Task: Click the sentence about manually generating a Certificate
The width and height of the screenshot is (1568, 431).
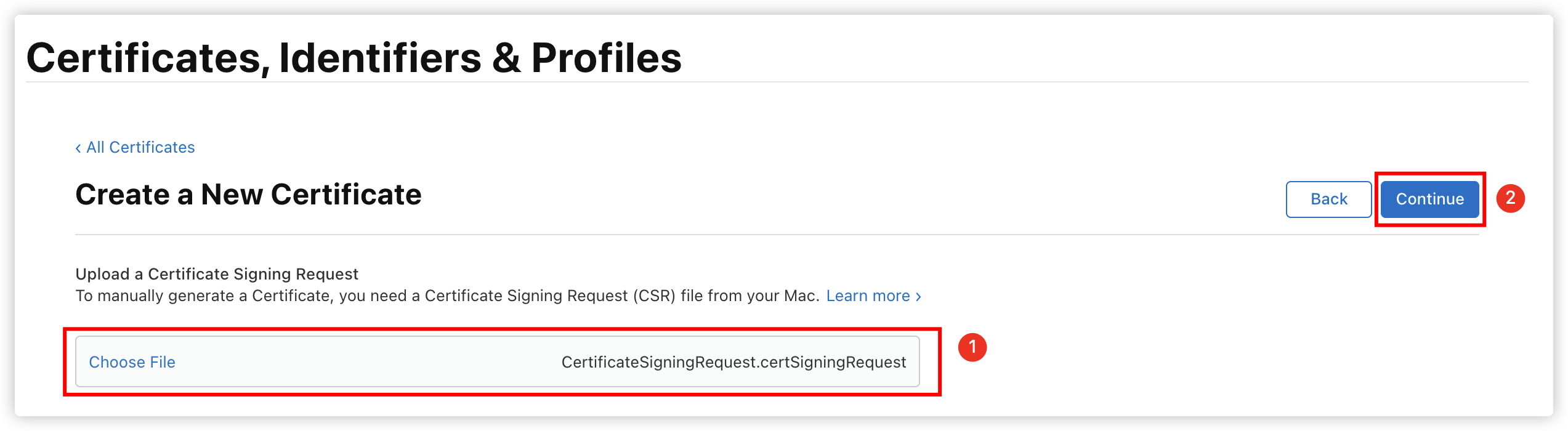Action: point(447,296)
